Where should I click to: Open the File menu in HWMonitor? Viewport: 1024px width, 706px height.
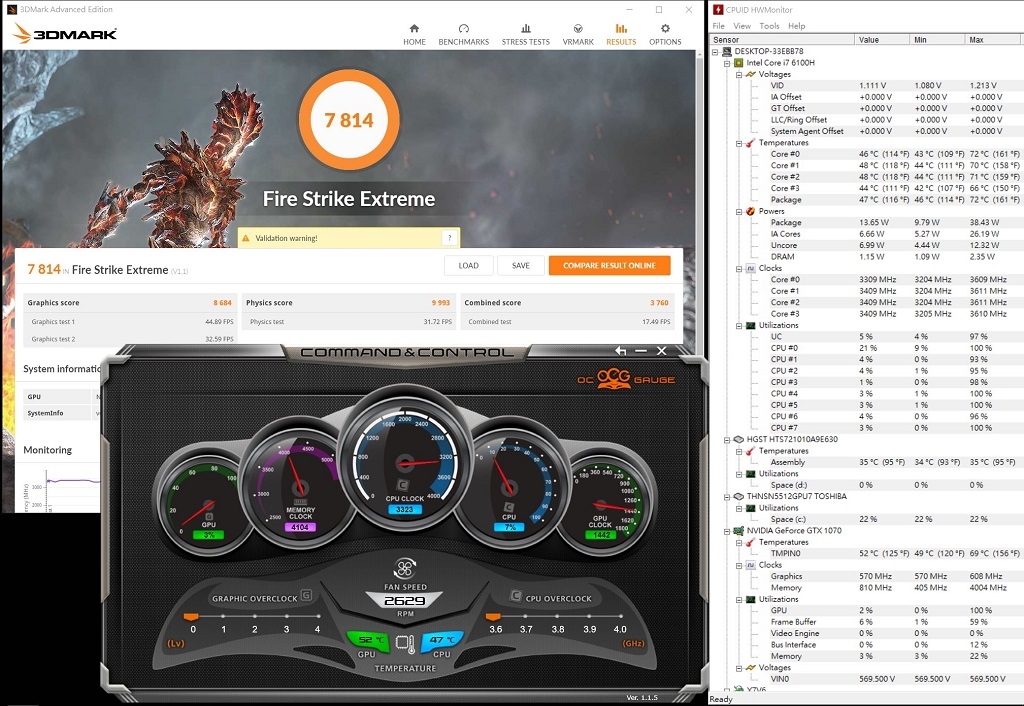(718, 26)
